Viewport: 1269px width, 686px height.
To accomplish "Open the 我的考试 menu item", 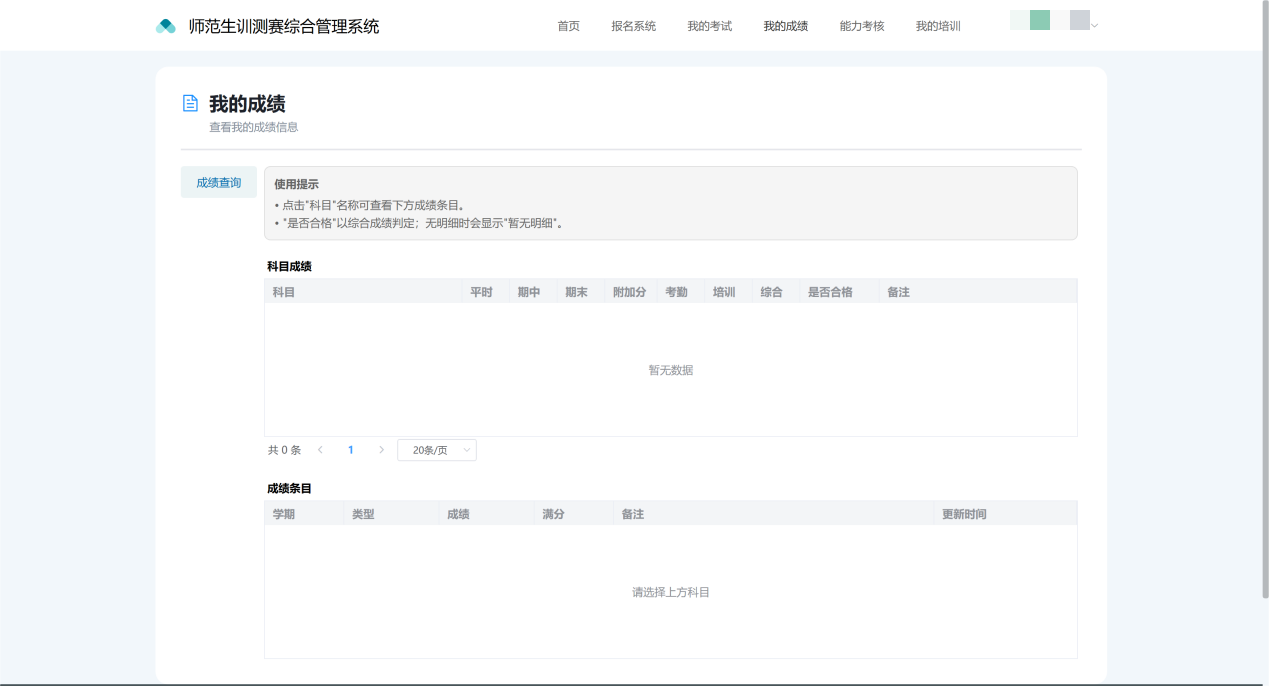I will click(709, 26).
